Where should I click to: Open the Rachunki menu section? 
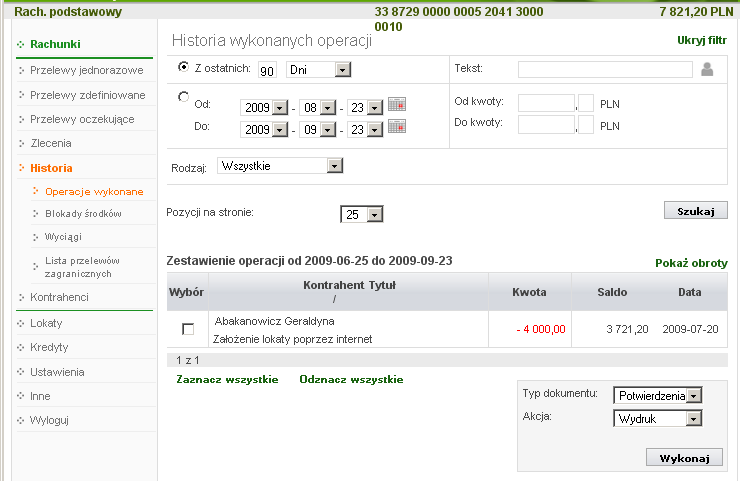pyautogui.click(x=55, y=44)
